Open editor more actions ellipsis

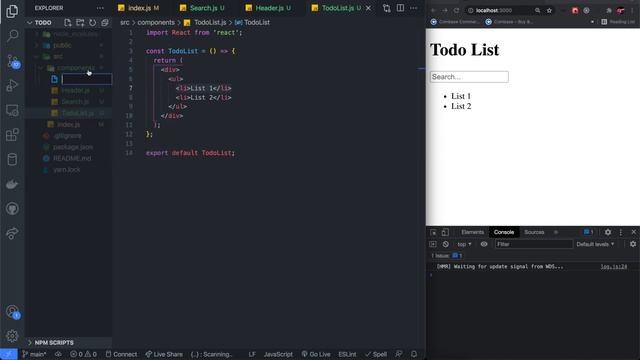pyautogui.click(x=413, y=8)
